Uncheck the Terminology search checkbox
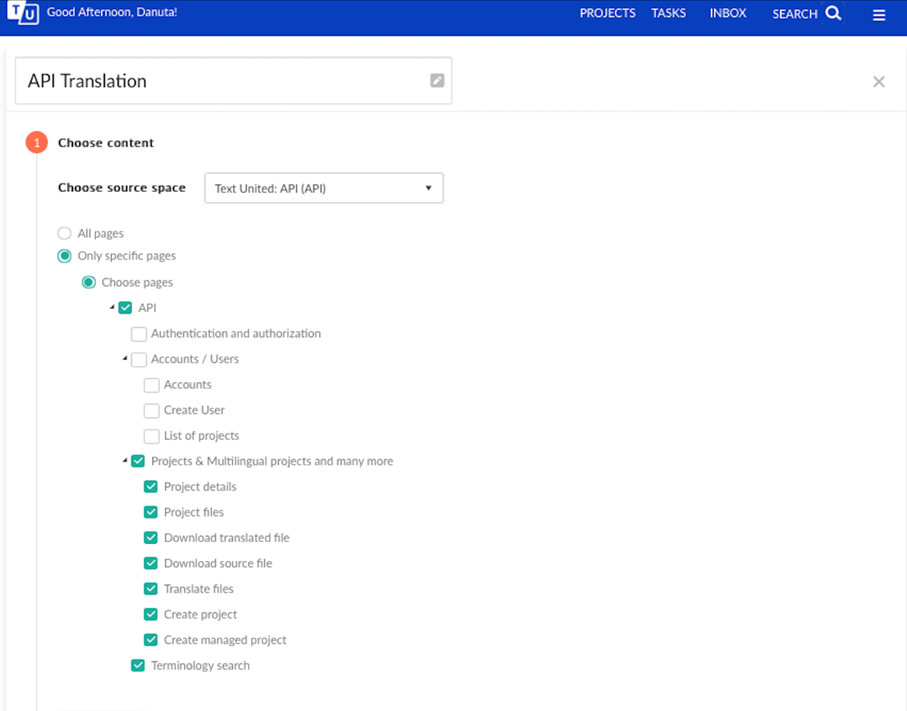 pyautogui.click(x=138, y=665)
